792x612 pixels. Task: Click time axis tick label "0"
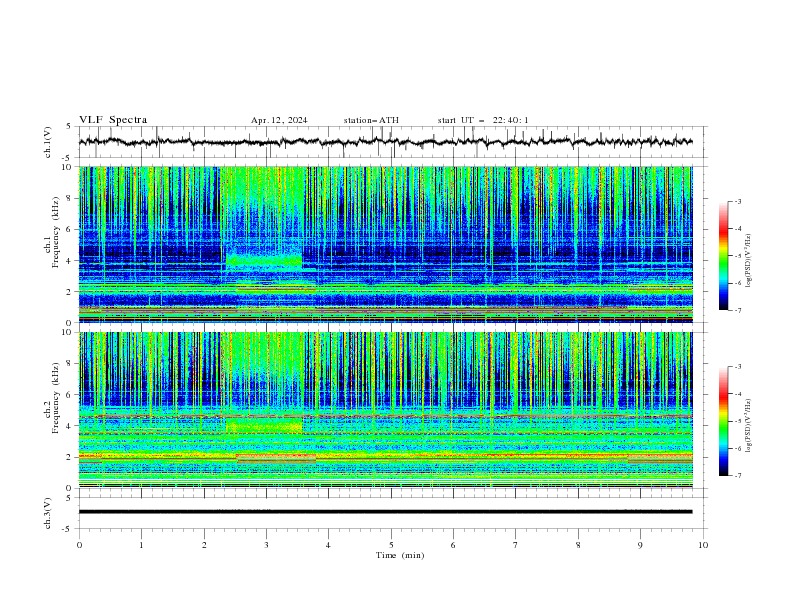tap(79, 545)
